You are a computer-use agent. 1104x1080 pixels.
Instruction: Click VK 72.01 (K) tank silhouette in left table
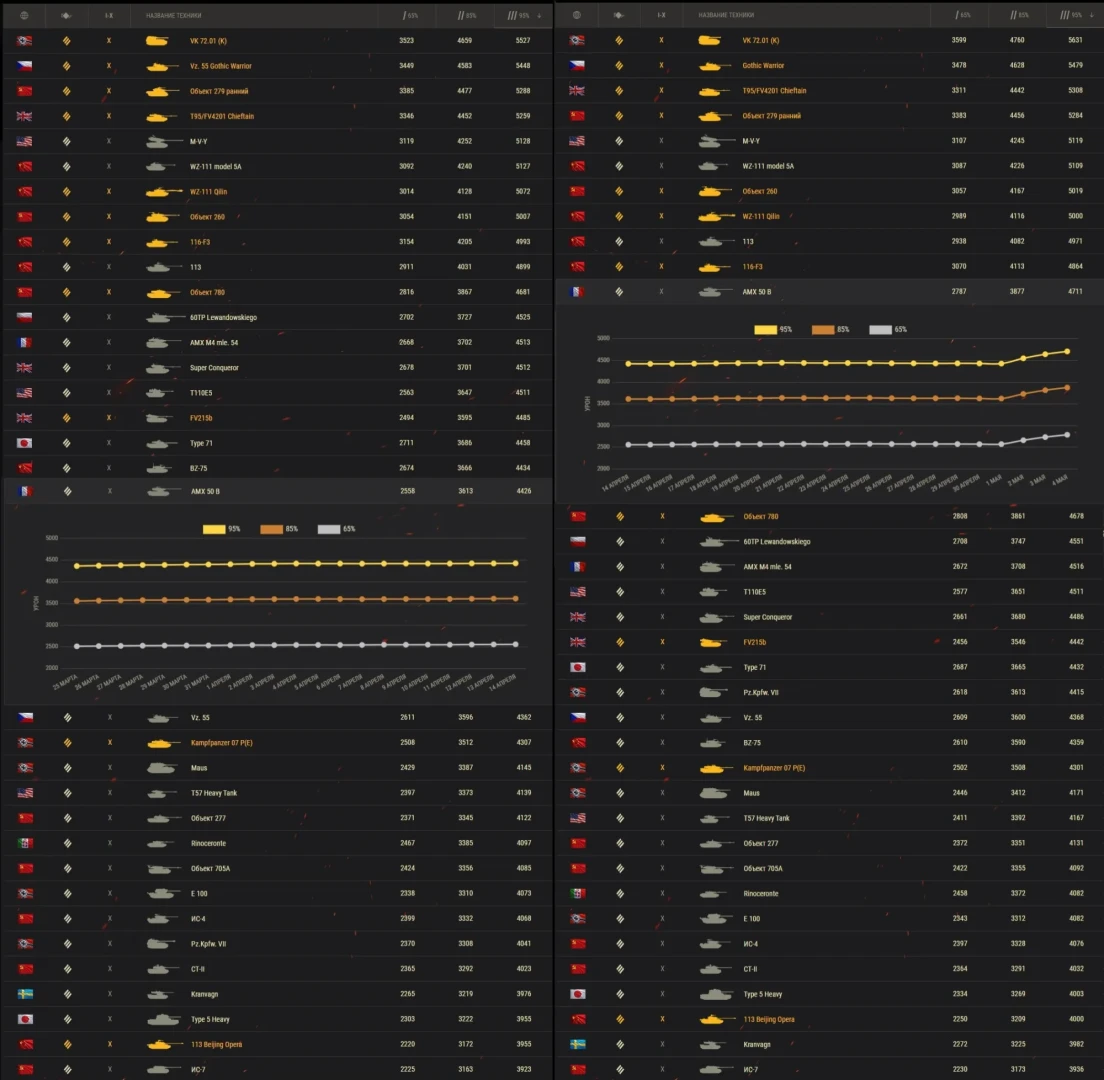[x=157, y=41]
